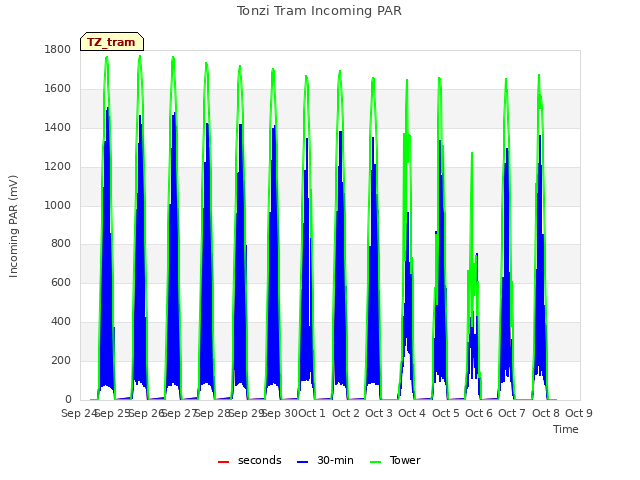Select the 30-min legend entry
This screenshot has height=480, width=640.
[325, 460]
